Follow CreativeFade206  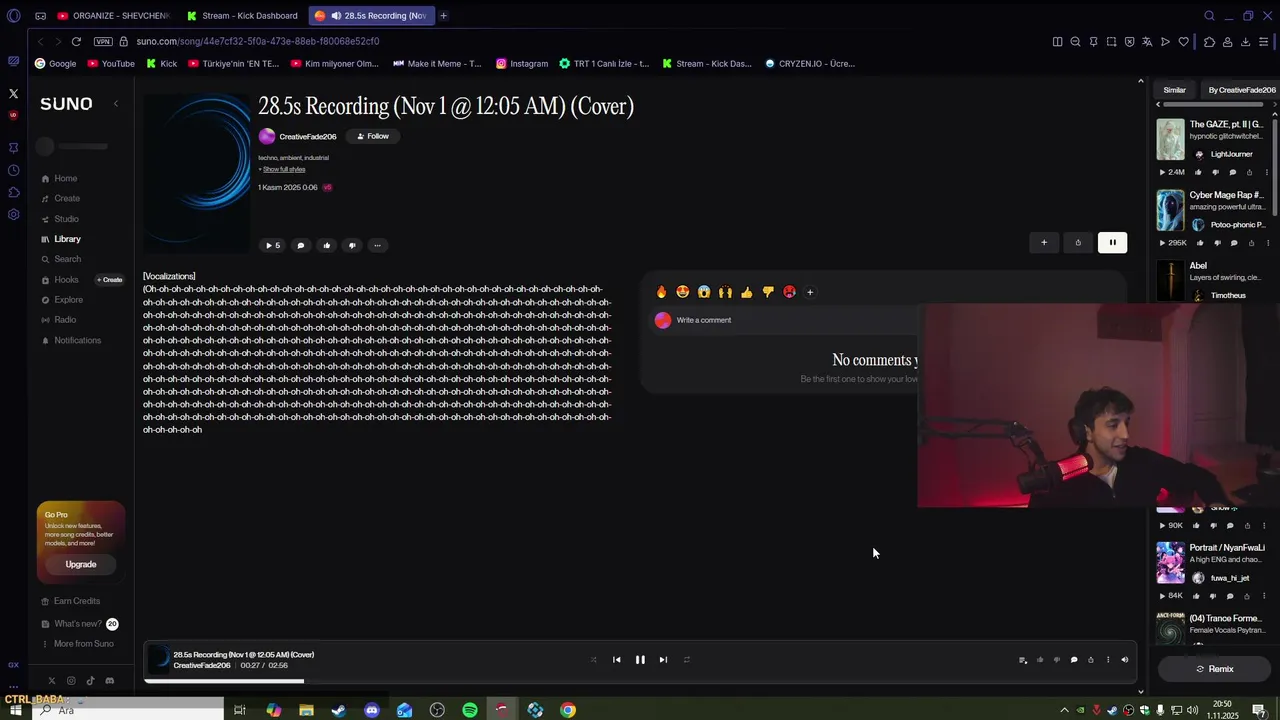(373, 136)
